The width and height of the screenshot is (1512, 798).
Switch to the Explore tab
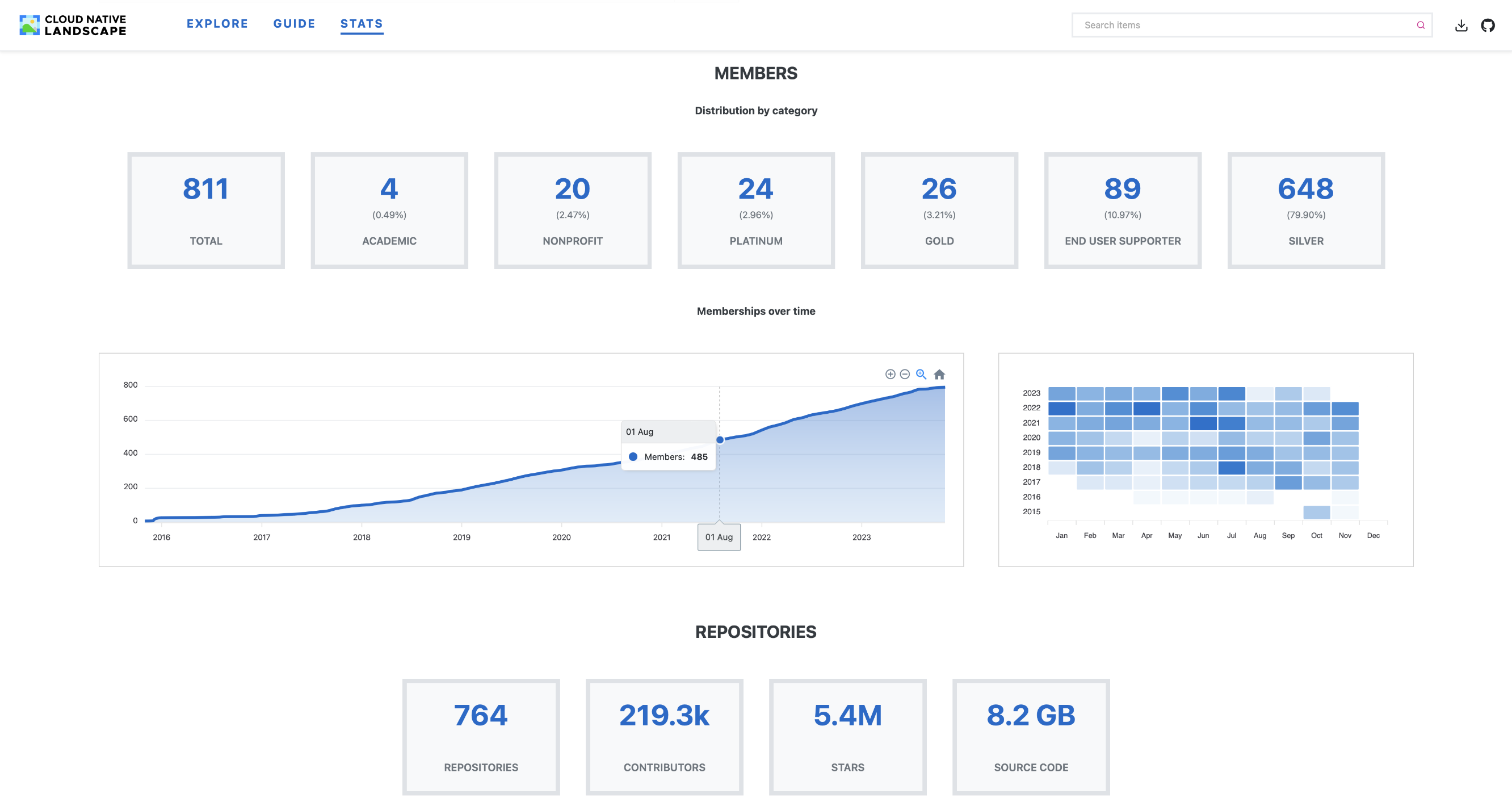[x=217, y=24]
